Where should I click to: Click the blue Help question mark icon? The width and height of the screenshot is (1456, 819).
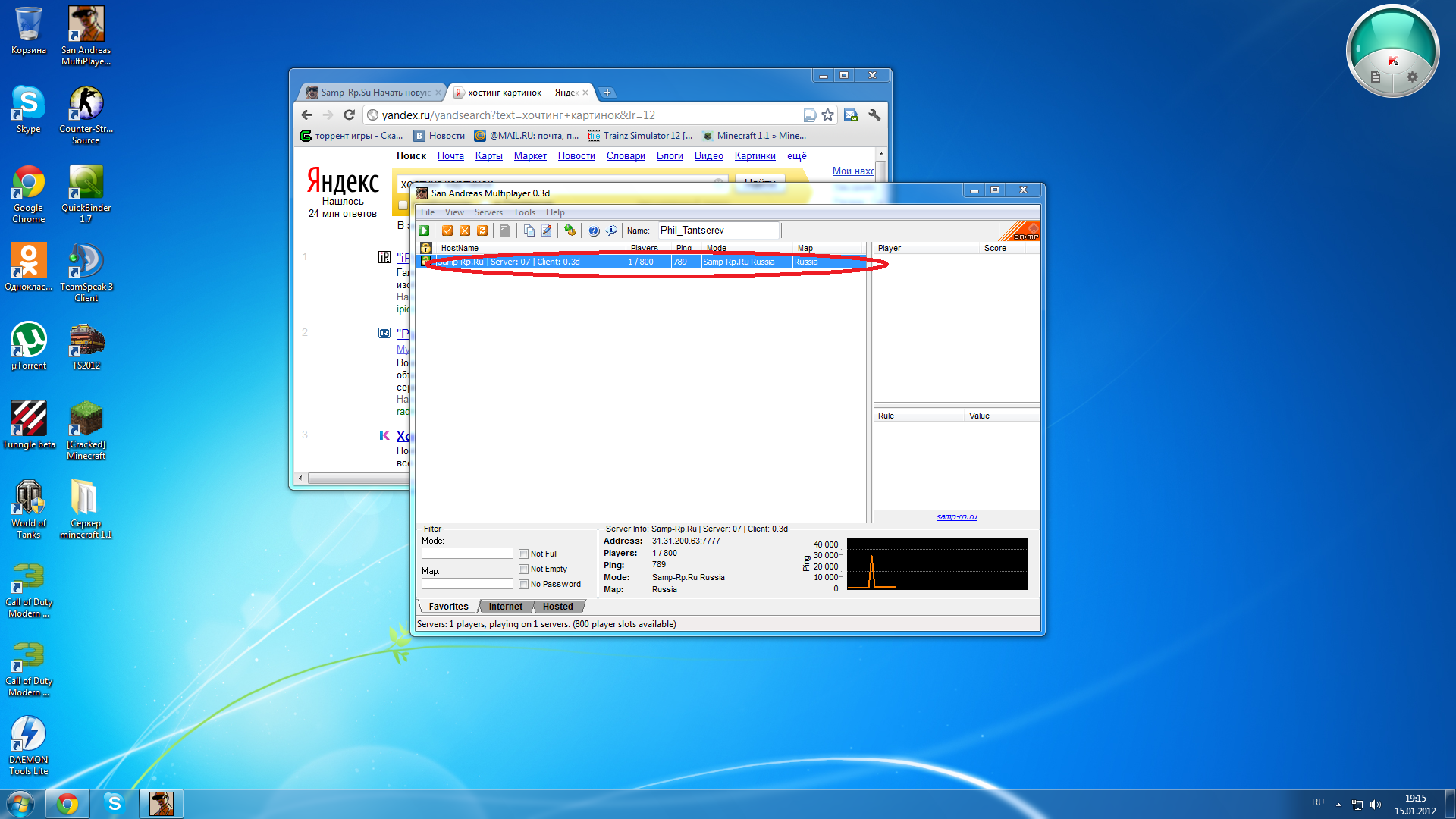pos(594,231)
